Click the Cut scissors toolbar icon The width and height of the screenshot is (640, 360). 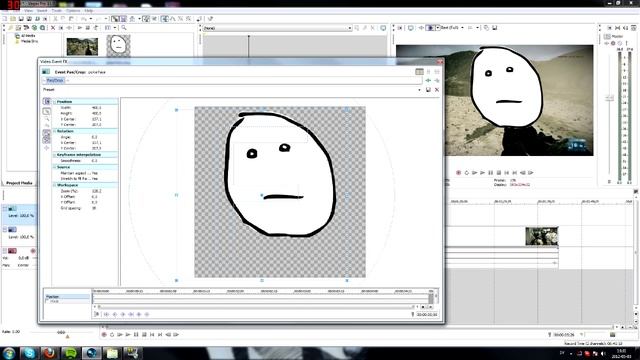(56, 19)
